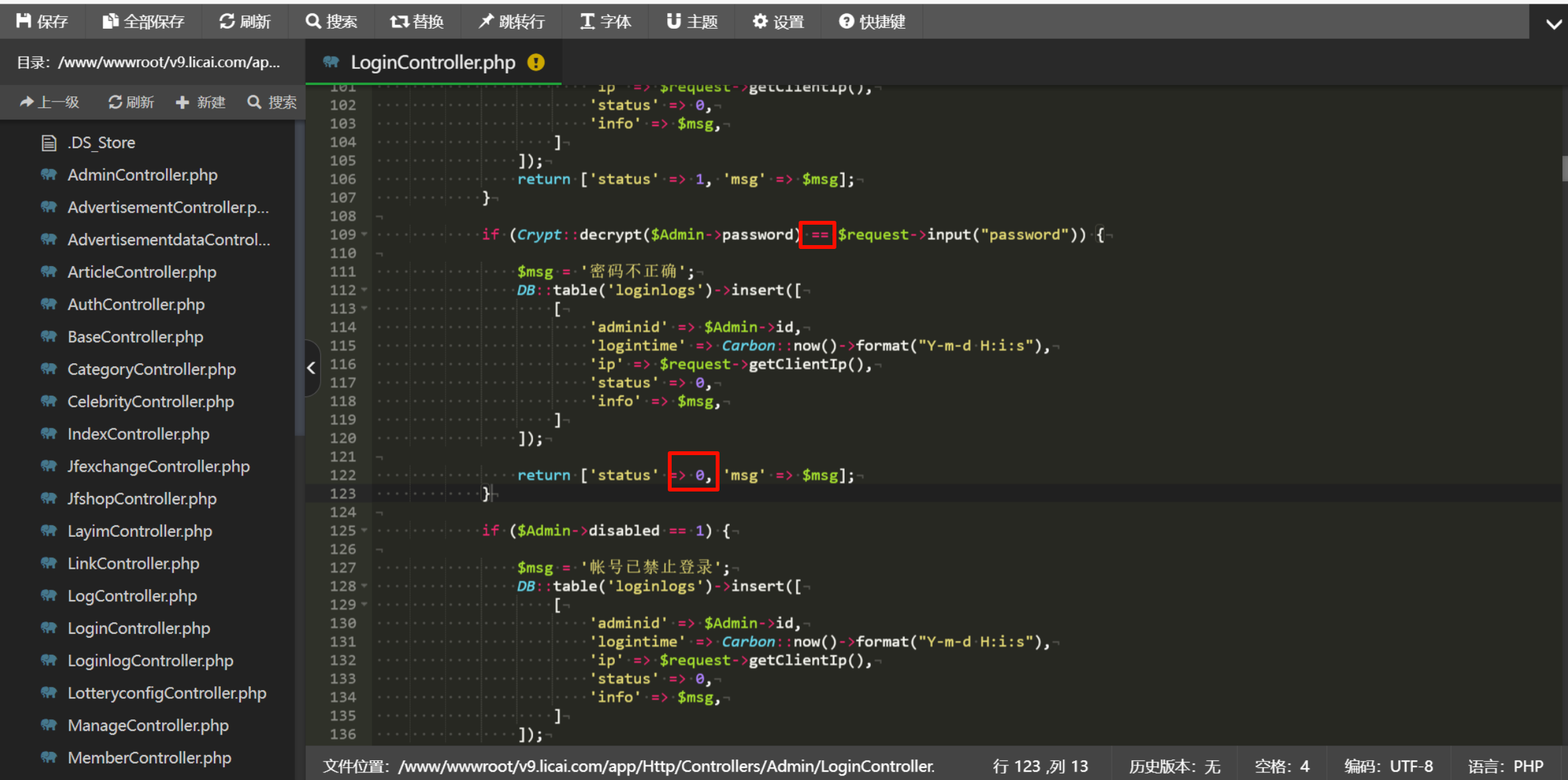Fold the code block at line 129

click(365, 604)
